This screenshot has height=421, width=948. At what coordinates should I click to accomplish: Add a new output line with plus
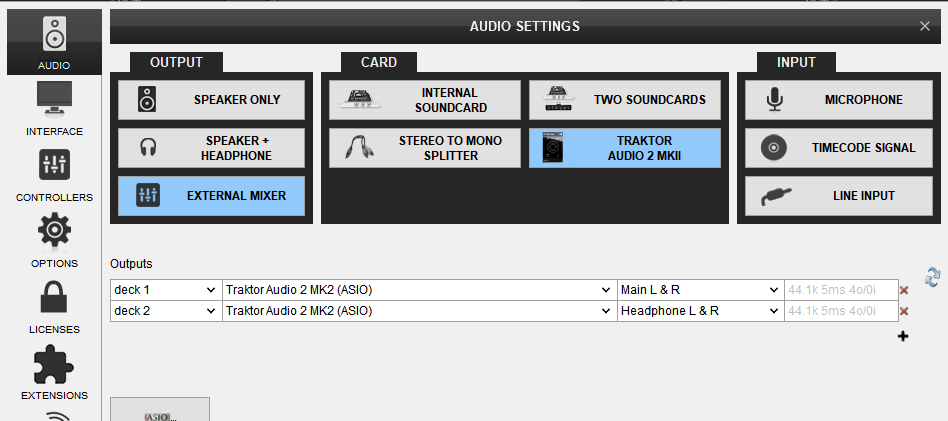pos(903,336)
